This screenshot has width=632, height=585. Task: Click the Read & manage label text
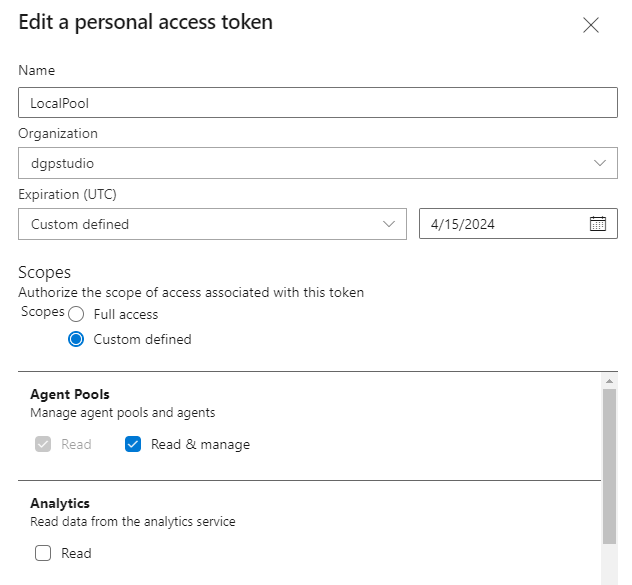[x=200, y=444]
